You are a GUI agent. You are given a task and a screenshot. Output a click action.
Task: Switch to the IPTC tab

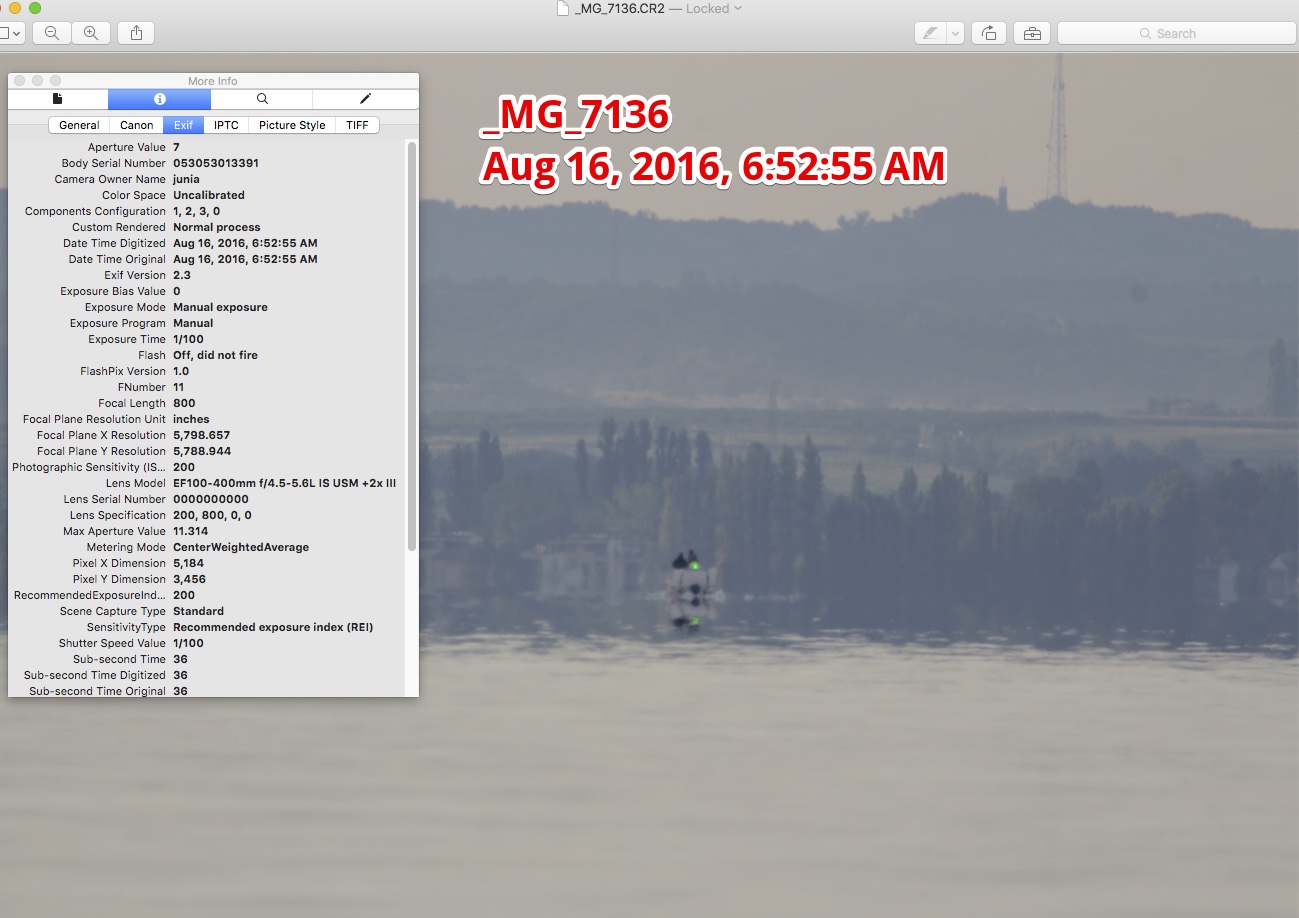(x=227, y=125)
